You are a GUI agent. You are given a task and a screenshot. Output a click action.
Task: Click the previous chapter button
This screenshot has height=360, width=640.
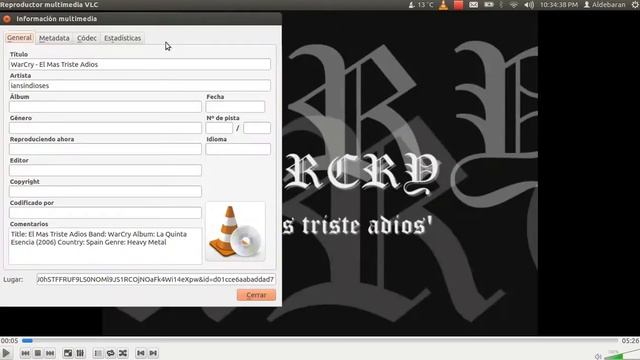141,353
